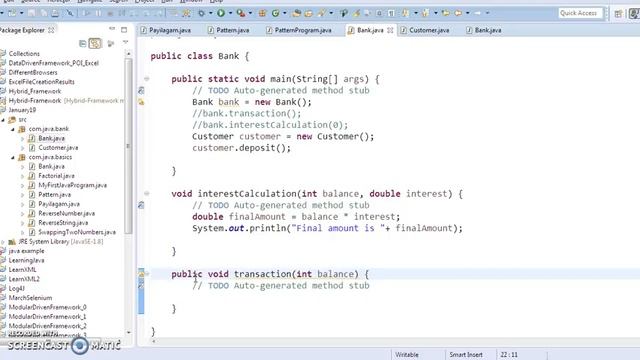Click the Use Step Filters icon
640x360 pixels.
tap(186, 13)
